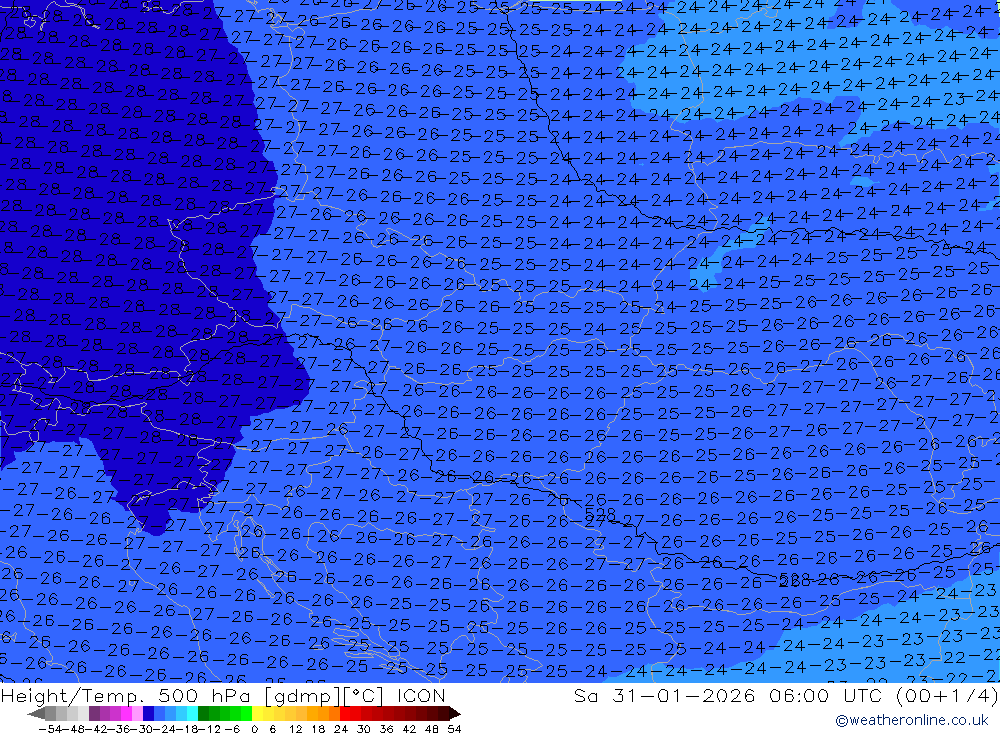Click the orange legend swatch above 18
Screen dimensions: 1000x733
(x=323, y=713)
